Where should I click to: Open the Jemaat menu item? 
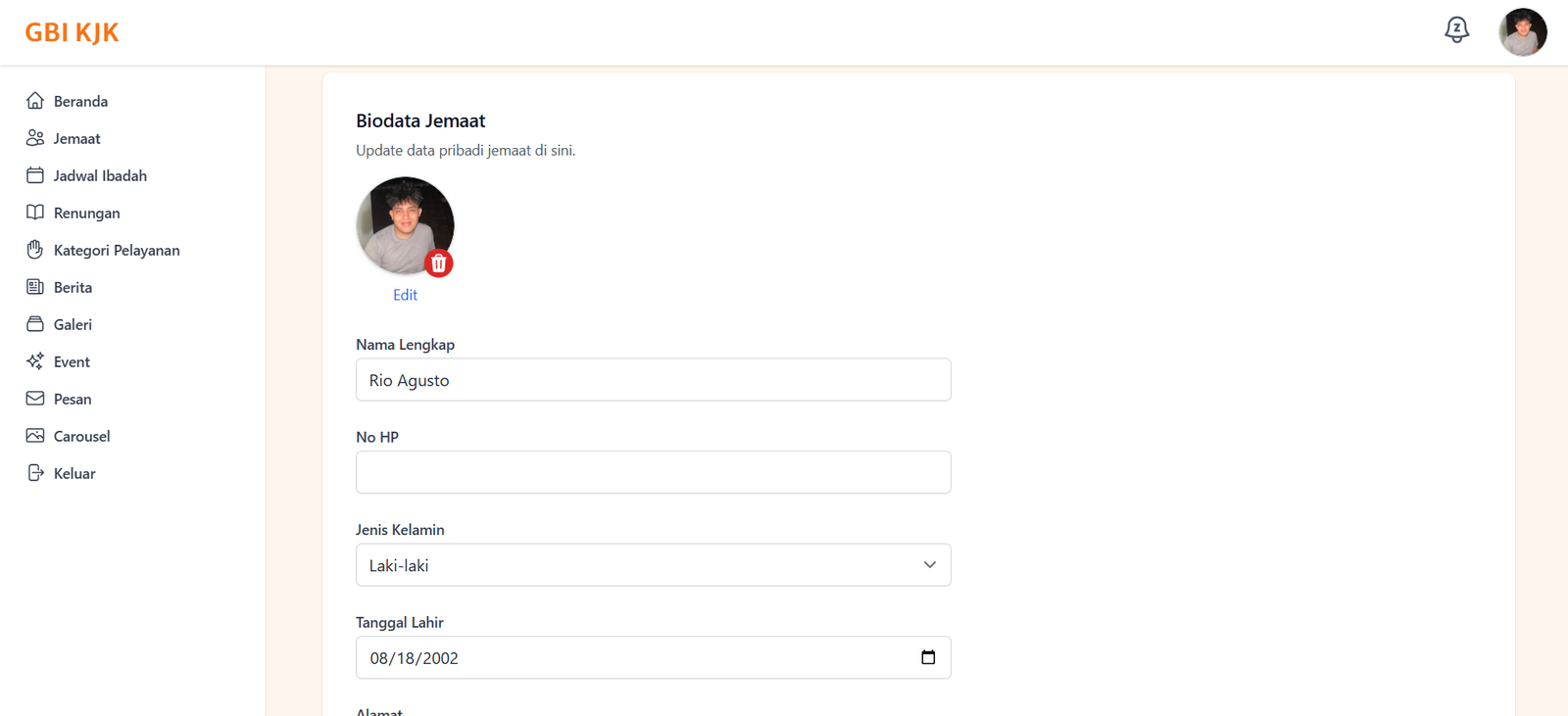click(76, 138)
